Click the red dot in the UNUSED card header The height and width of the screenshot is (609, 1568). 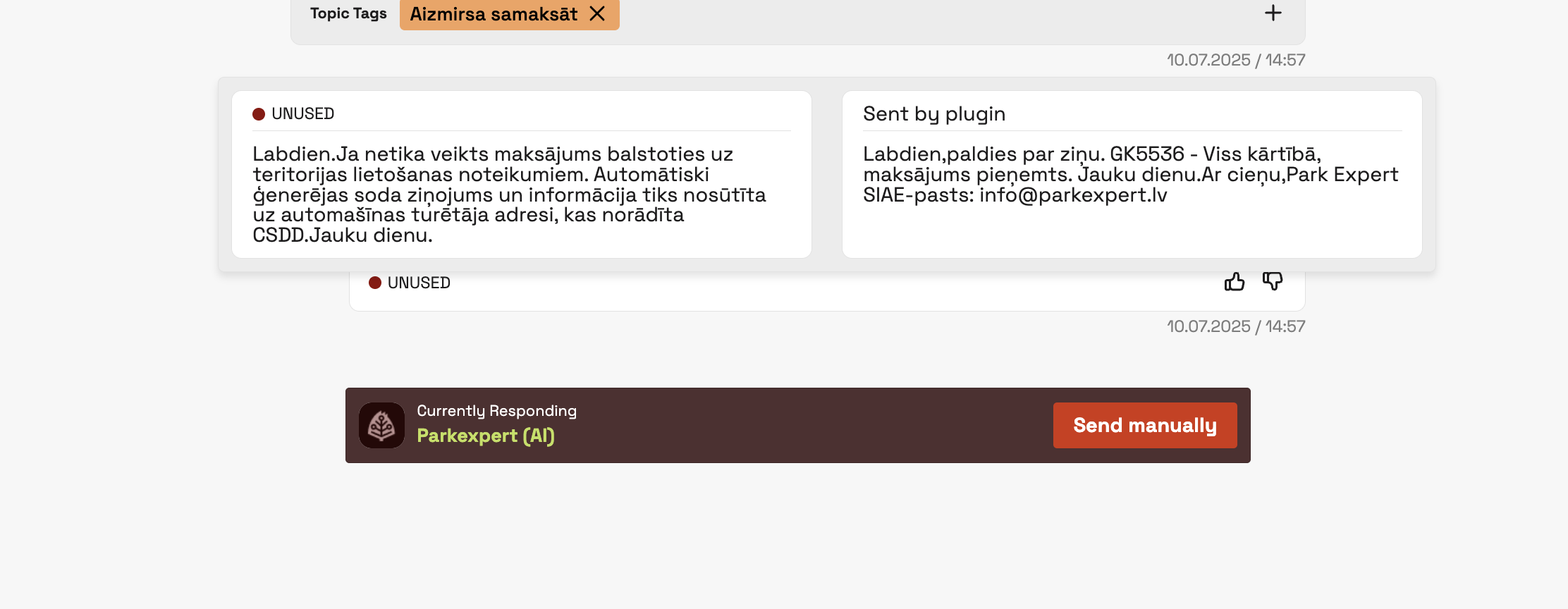pos(259,114)
